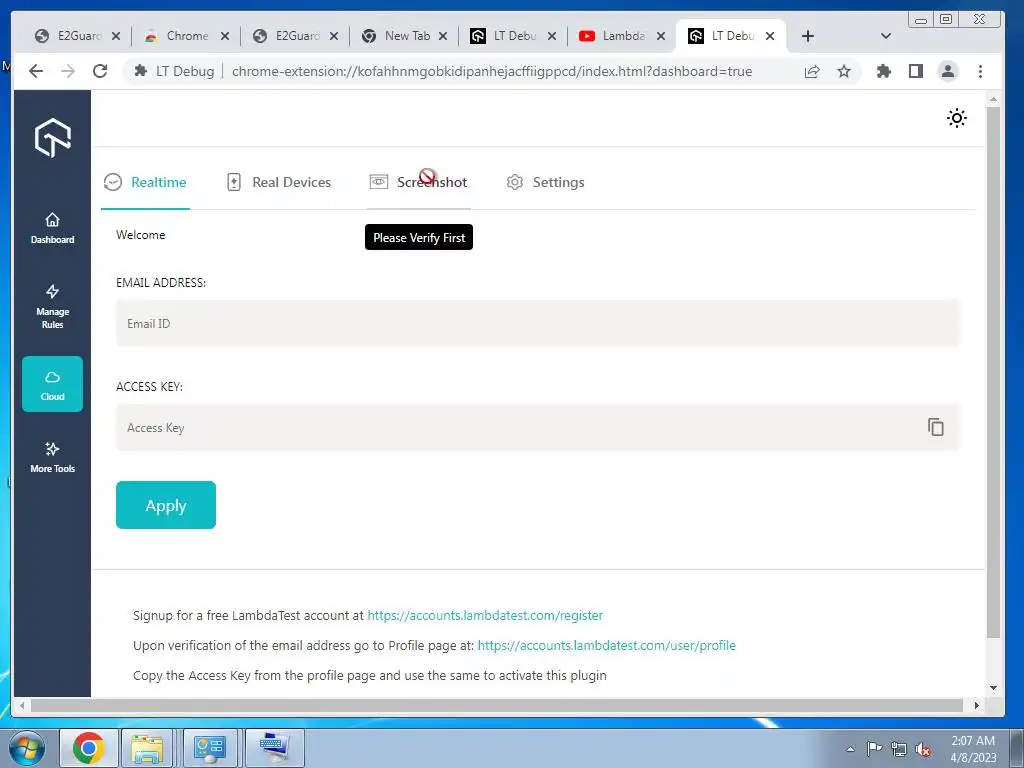This screenshot has height=768, width=1024.
Task: Open the taskbar clock showing 2:07 AM
Action: click(x=972, y=749)
